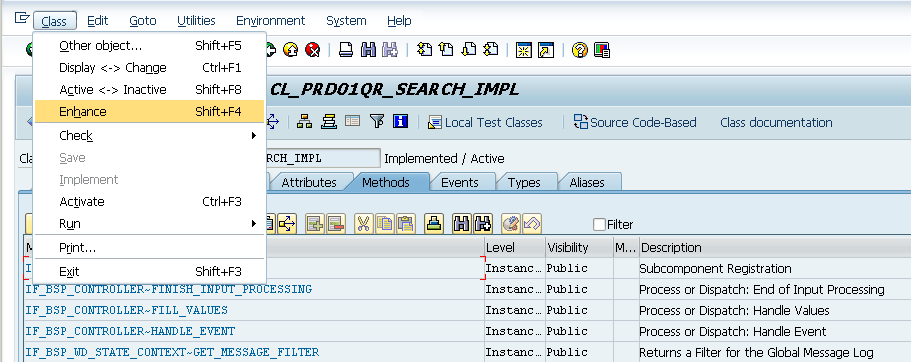
Task: Click the Find binoculars icon in top toolbar
Action: (x=368, y=50)
